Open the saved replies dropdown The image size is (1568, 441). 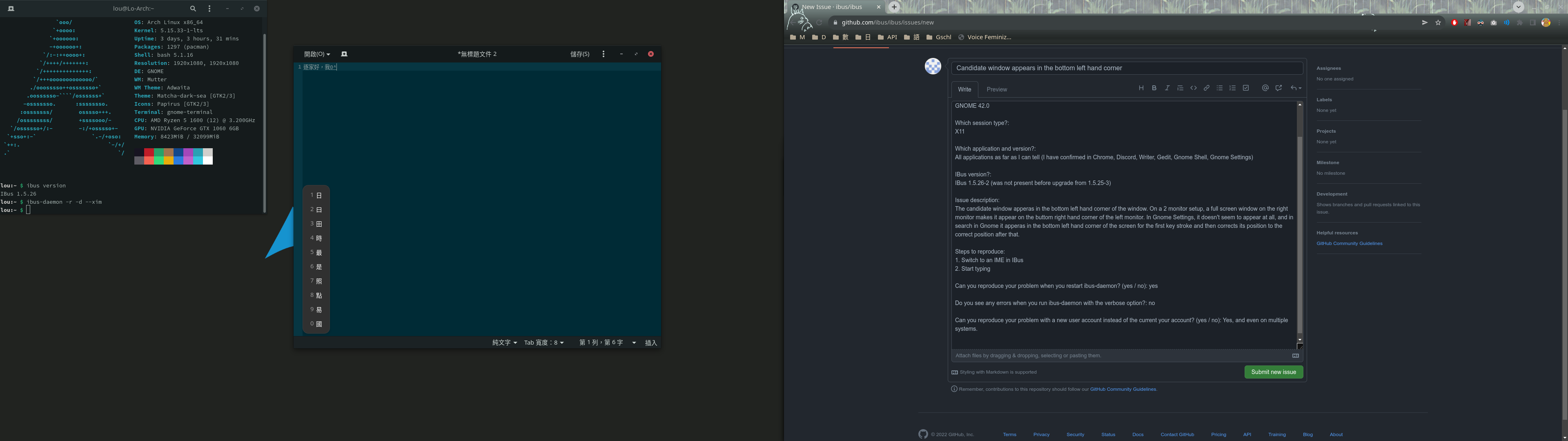(x=1296, y=88)
